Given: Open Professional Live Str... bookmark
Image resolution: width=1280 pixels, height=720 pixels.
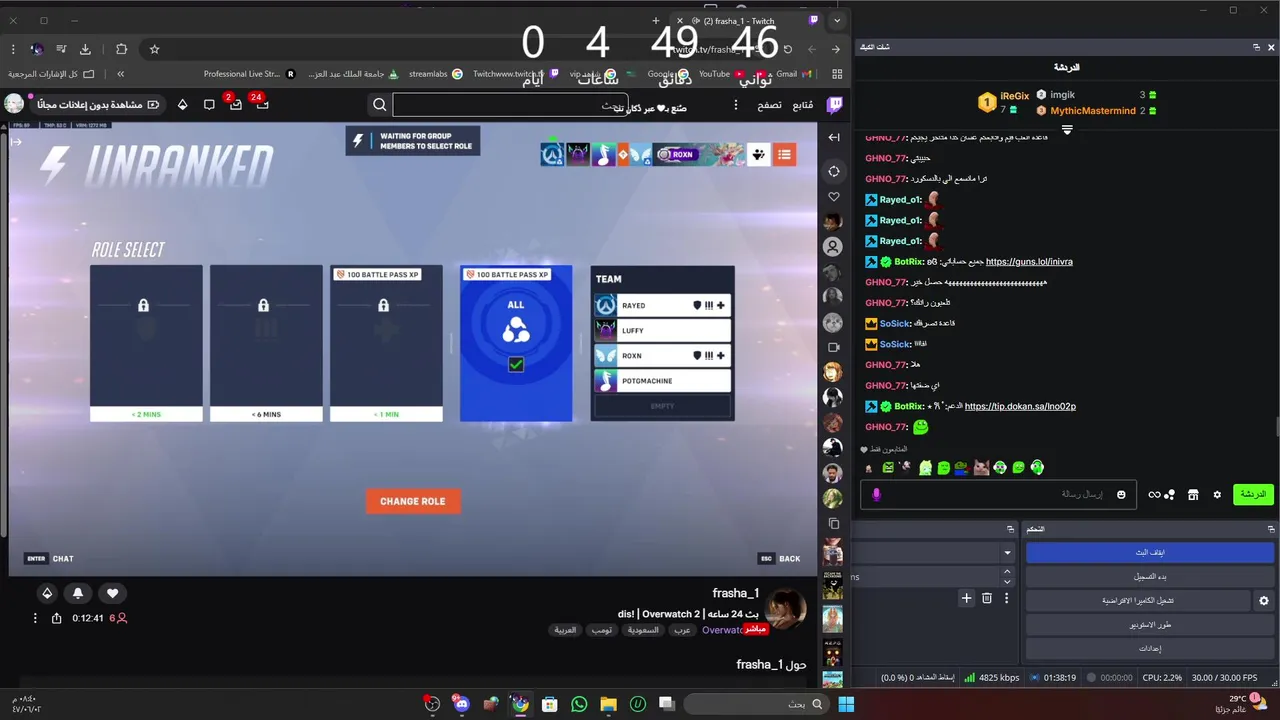Looking at the screenshot, I should (249, 74).
